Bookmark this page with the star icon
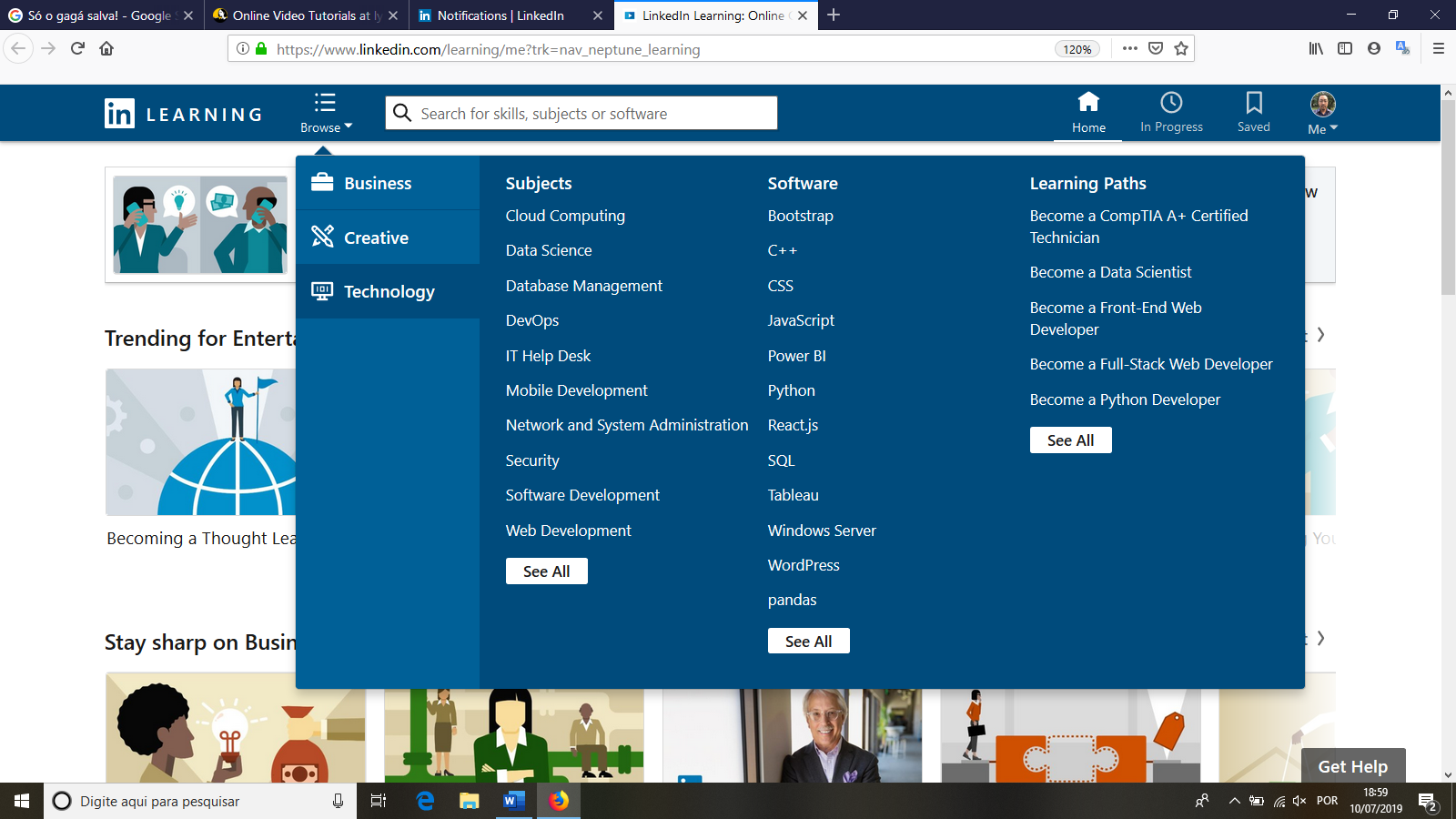Viewport: 1456px width, 819px height. (x=1181, y=49)
